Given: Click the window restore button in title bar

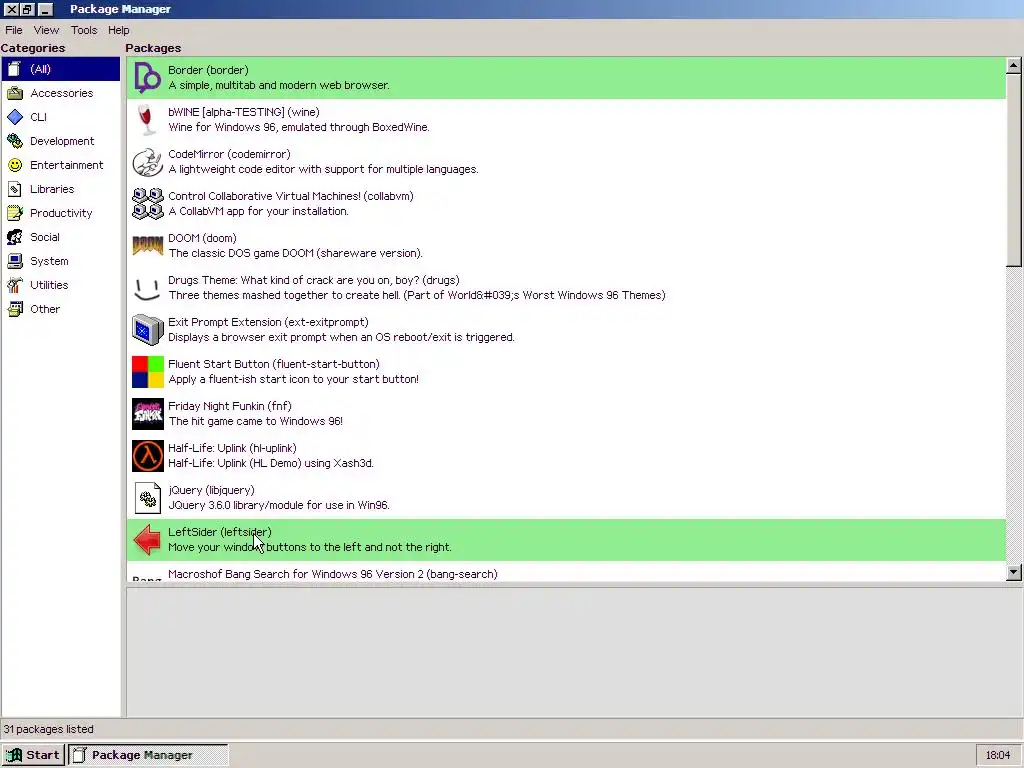Looking at the screenshot, I should [x=27, y=9].
